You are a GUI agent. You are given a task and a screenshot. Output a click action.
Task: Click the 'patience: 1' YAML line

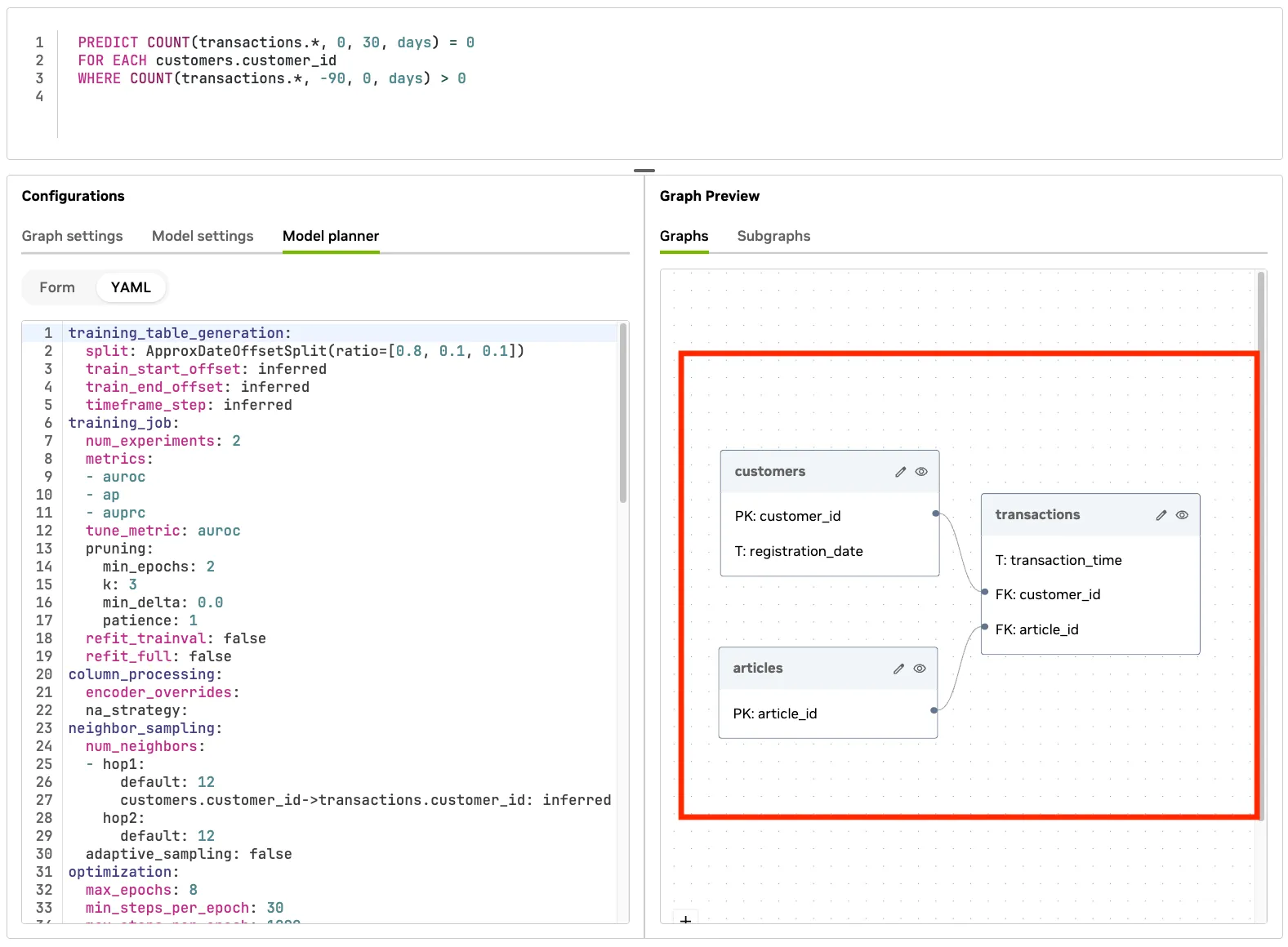(x=150, y=620)
